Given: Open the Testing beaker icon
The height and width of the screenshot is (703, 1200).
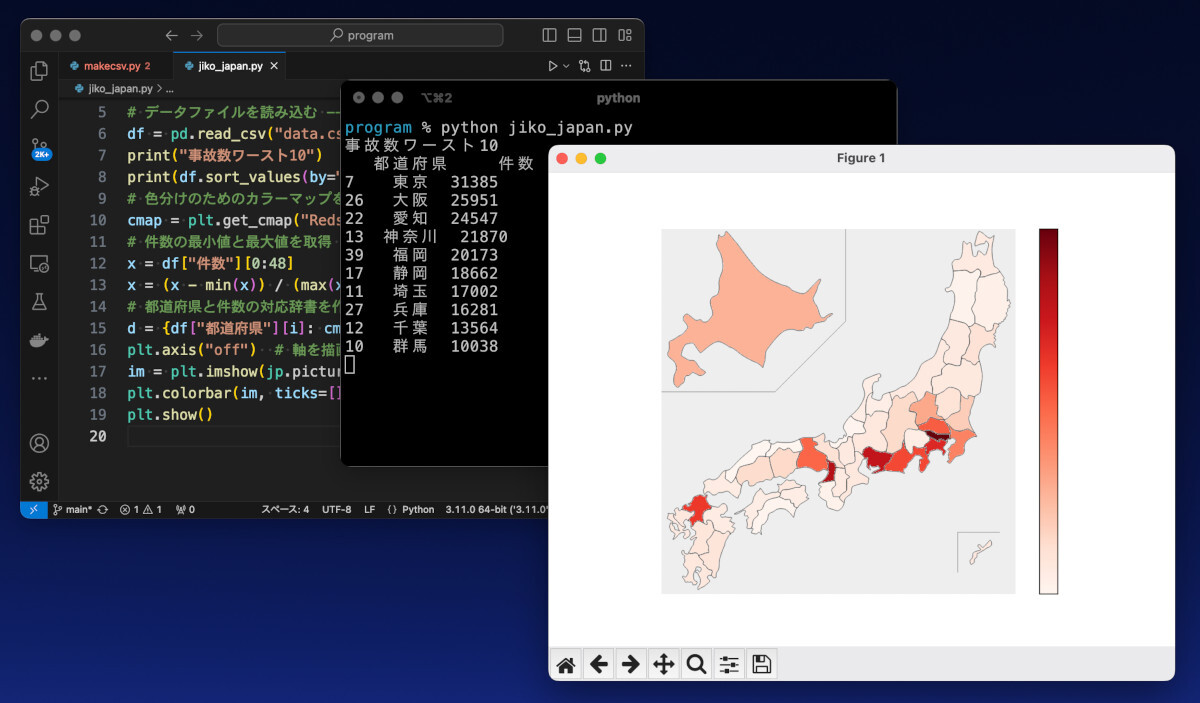Looking at the screenshot, I should coord(40,301).
